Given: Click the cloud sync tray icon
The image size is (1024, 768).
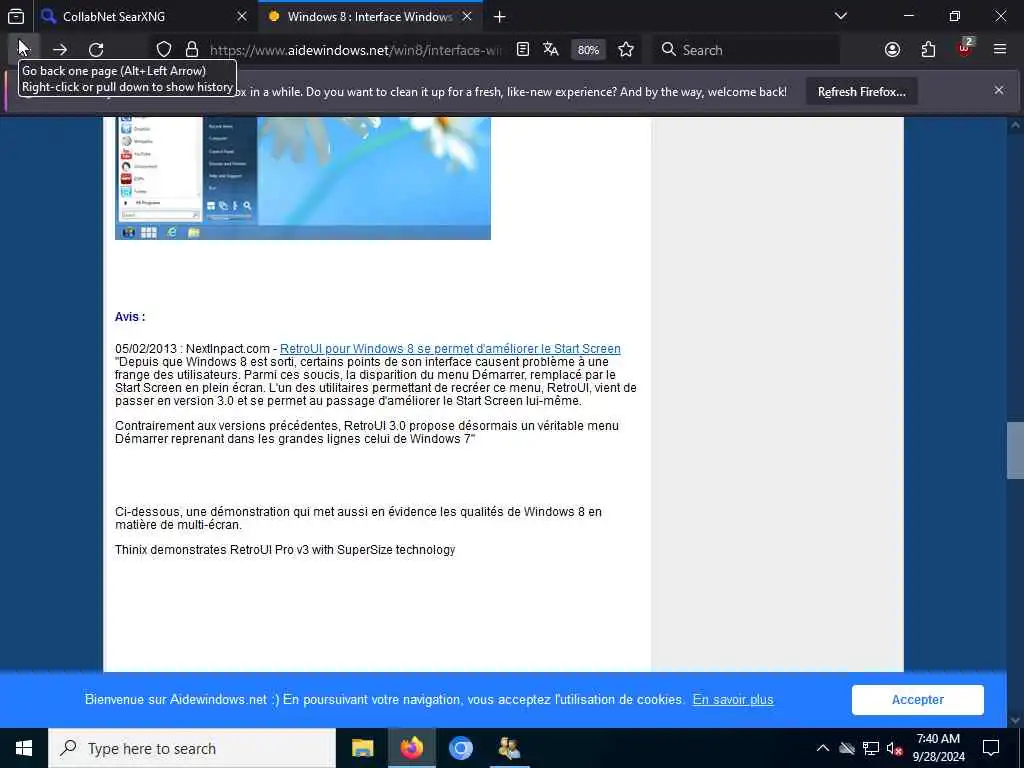Looking at the screenshot, I should pos(847,748).
